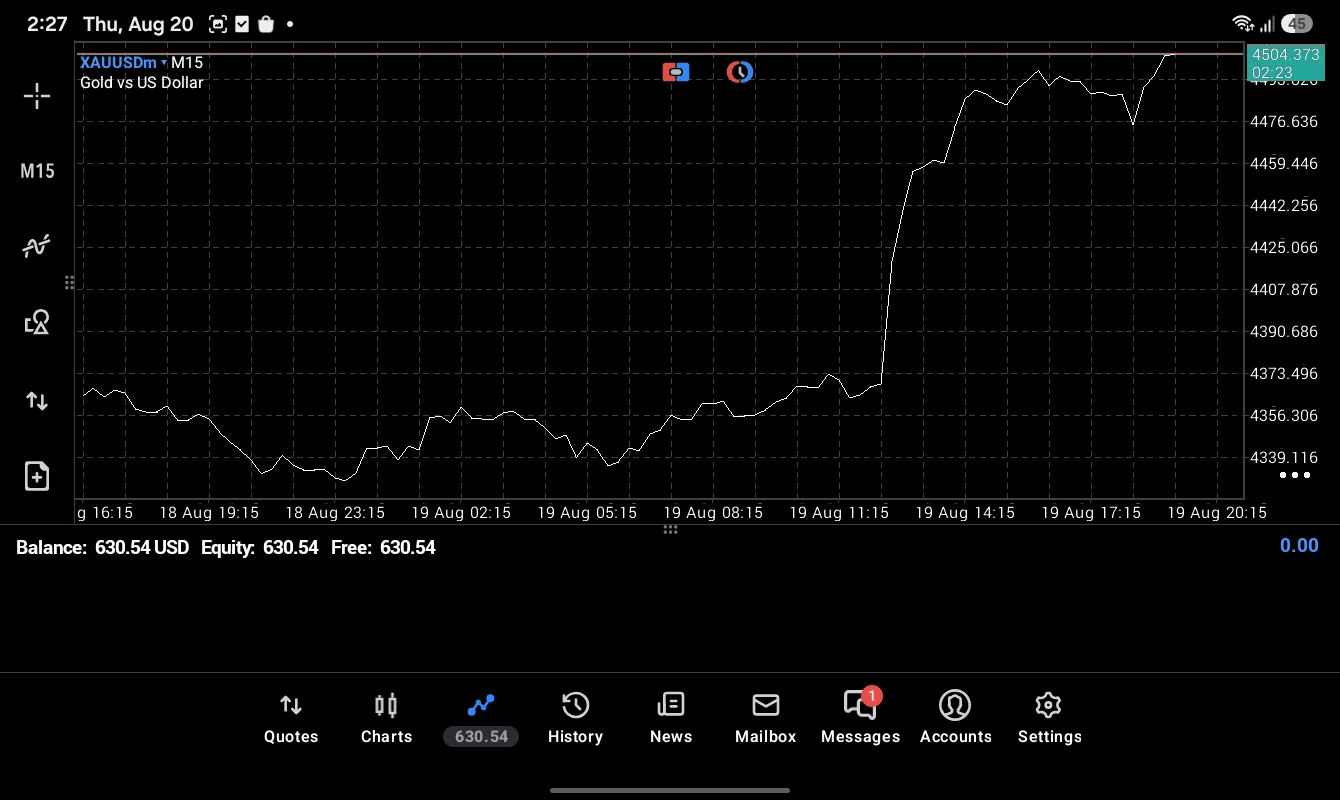The width and height of the screenshot is (1340, 800).
Task: Expand the XAUUSDm symbol dropdown
Action: coord(123,63)
